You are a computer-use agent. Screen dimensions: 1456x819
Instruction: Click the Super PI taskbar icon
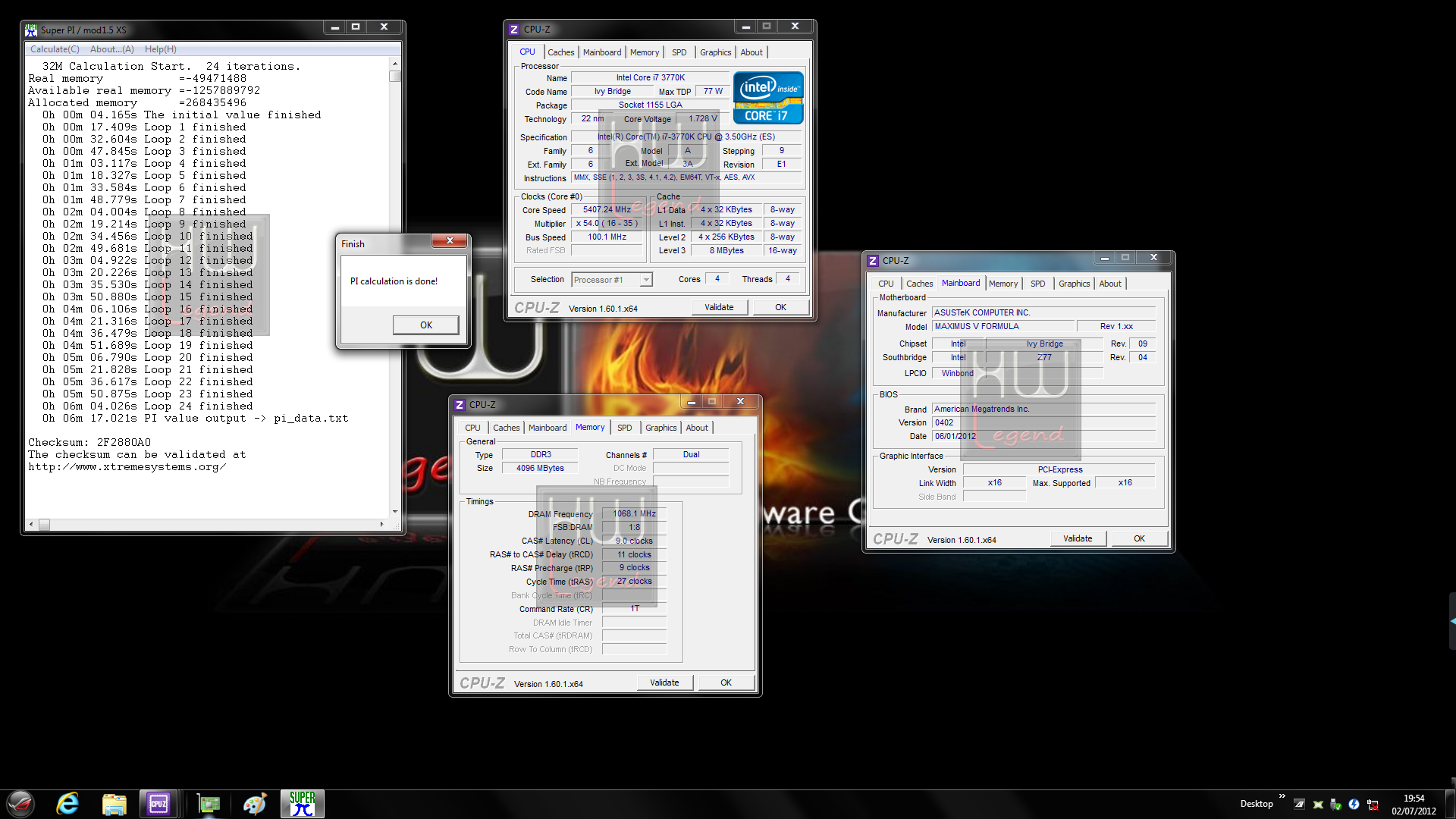[x=303, y=804]
